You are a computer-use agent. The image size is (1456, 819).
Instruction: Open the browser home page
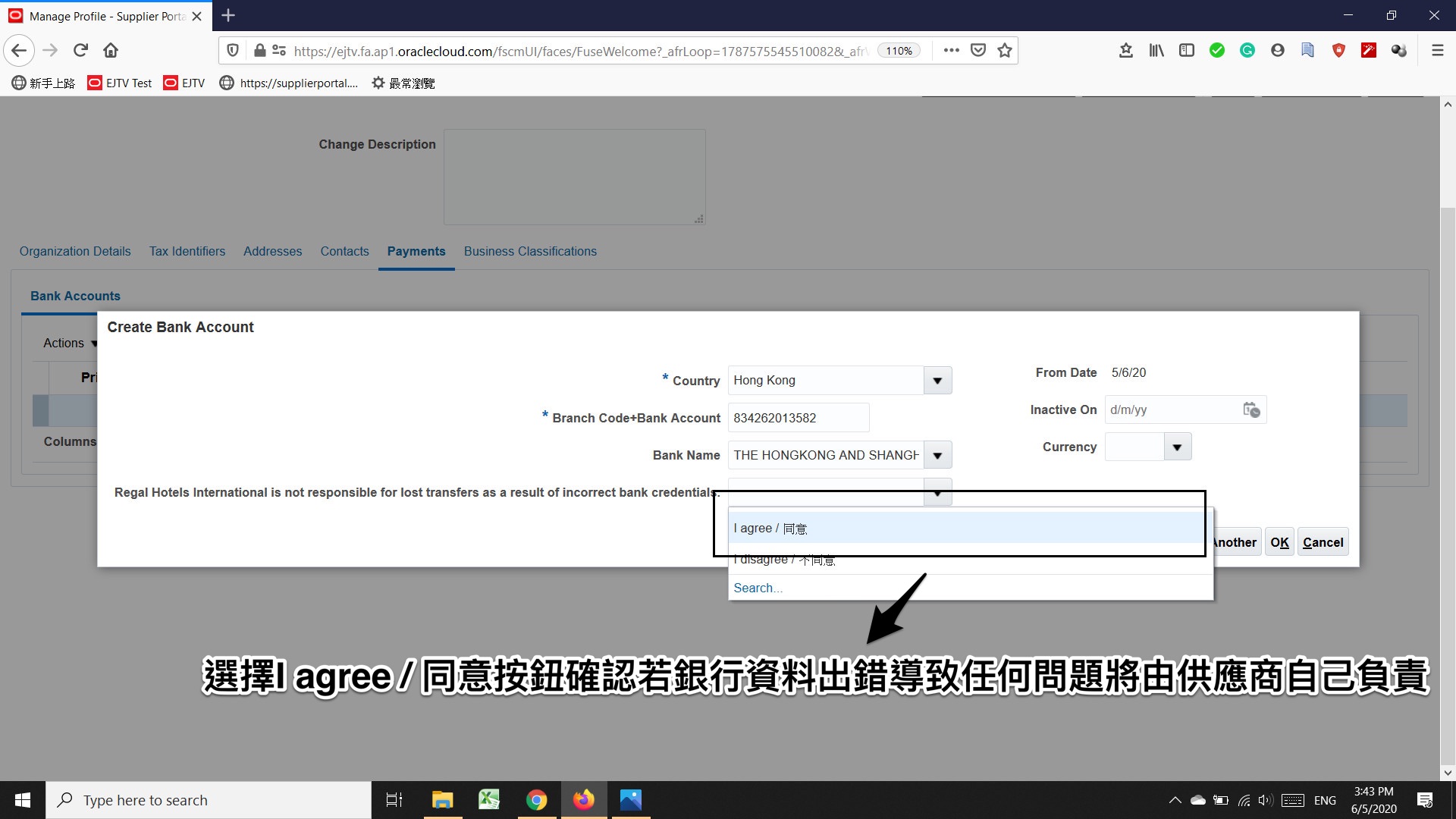click(x=111, y=51)
